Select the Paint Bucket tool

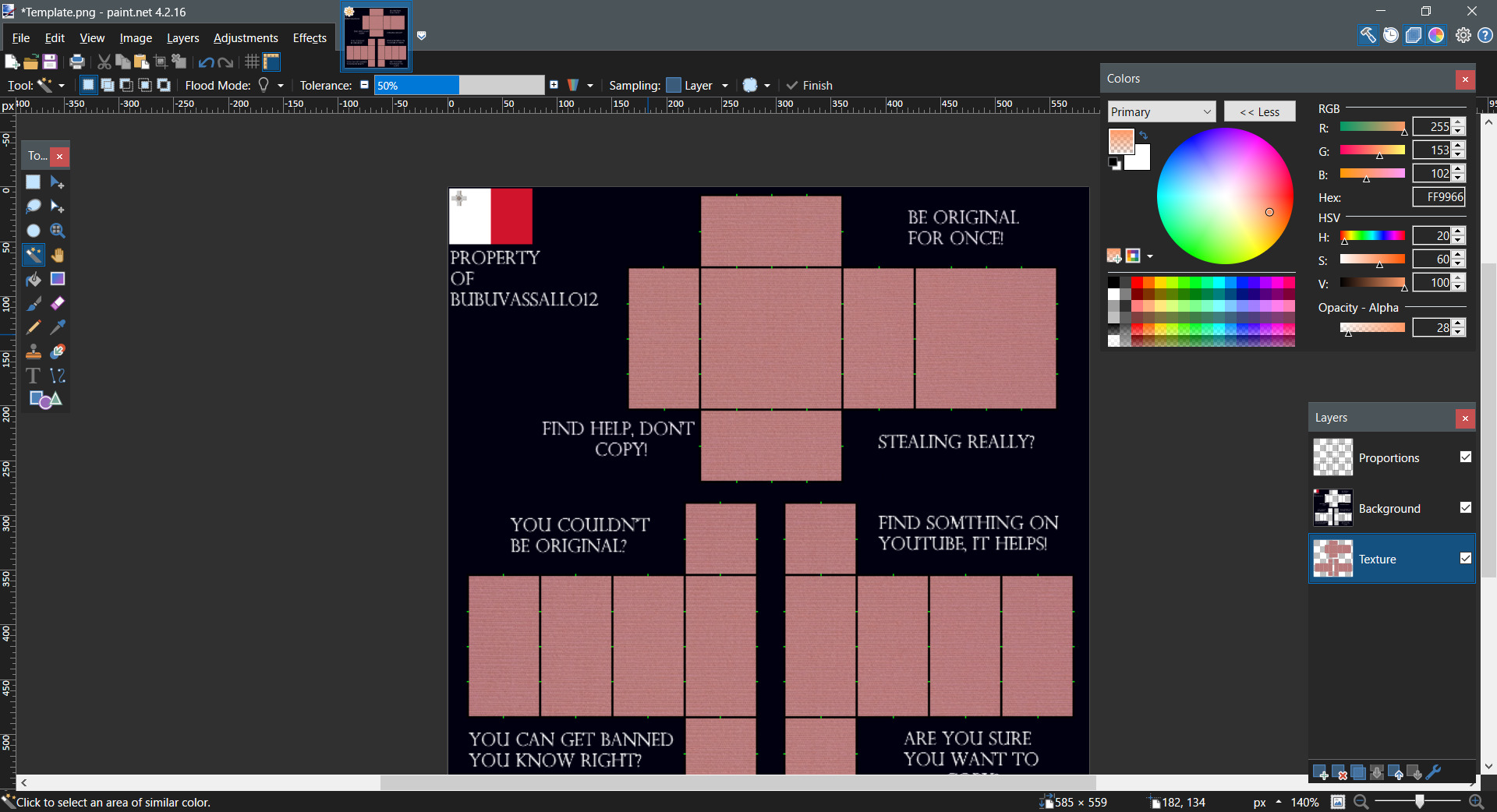(x=33, y=279)
